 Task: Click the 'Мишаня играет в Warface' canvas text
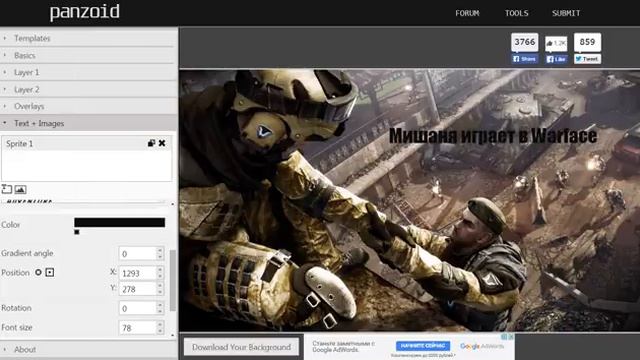(493, 136)
